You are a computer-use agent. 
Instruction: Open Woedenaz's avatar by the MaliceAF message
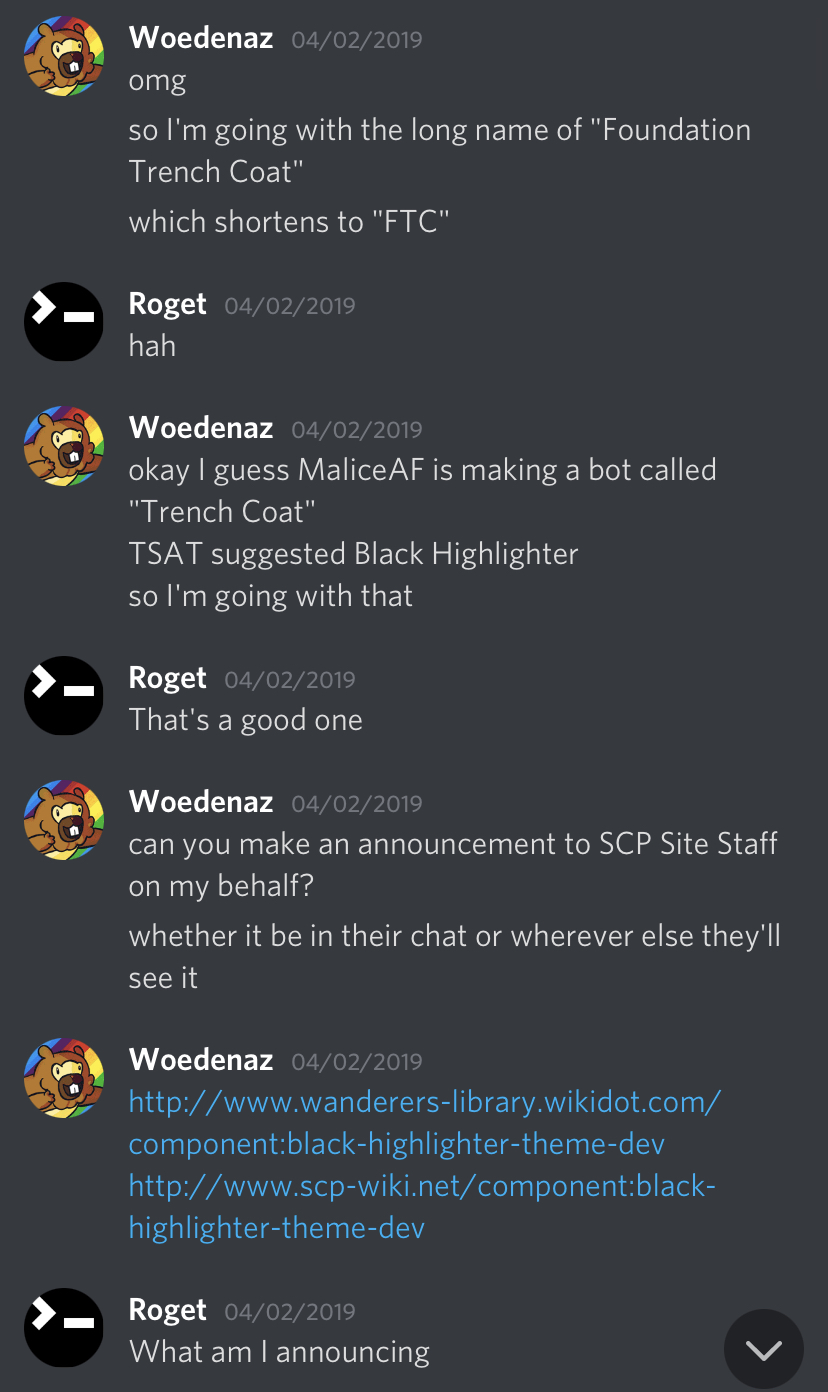(64, 446)
